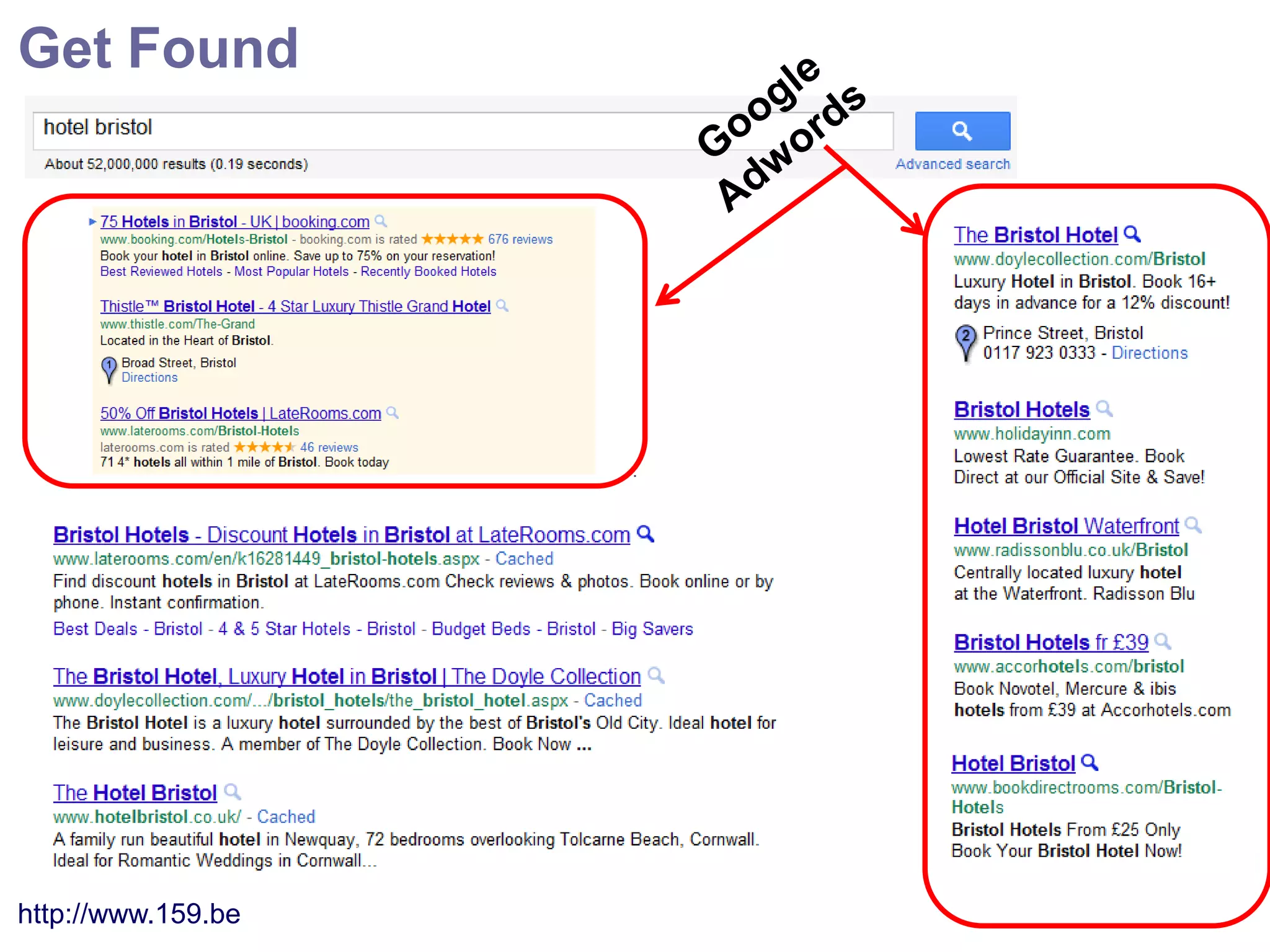Focus the 'hotel bristol' search box

463,131
